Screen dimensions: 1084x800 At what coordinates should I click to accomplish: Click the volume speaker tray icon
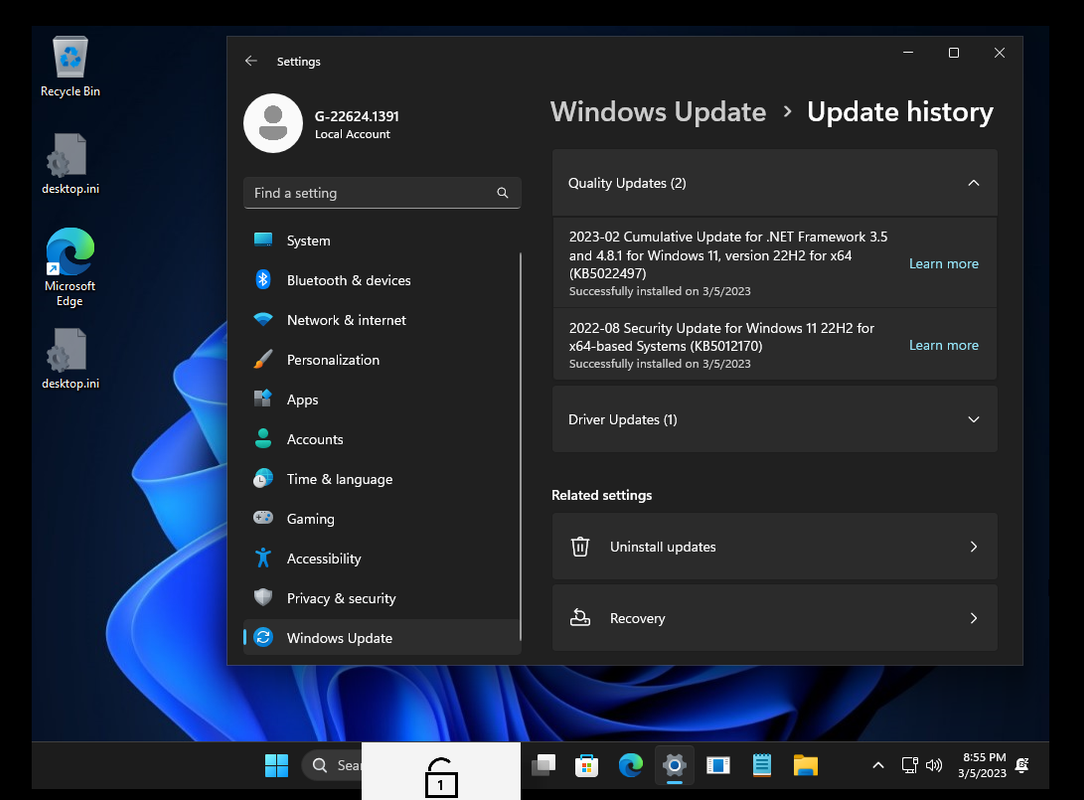[934, 765]
